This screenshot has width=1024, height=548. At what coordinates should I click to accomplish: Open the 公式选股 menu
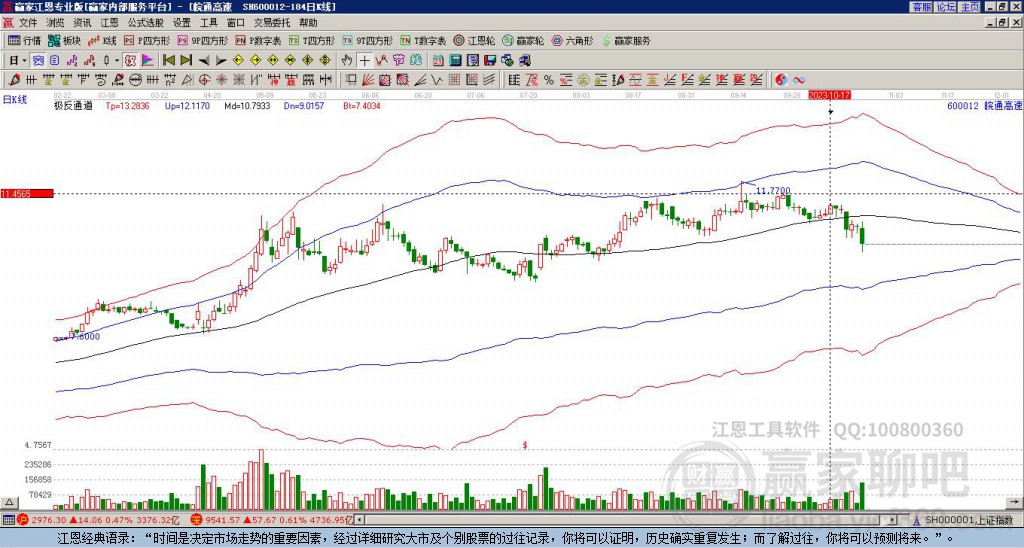(x=146, y=23)
